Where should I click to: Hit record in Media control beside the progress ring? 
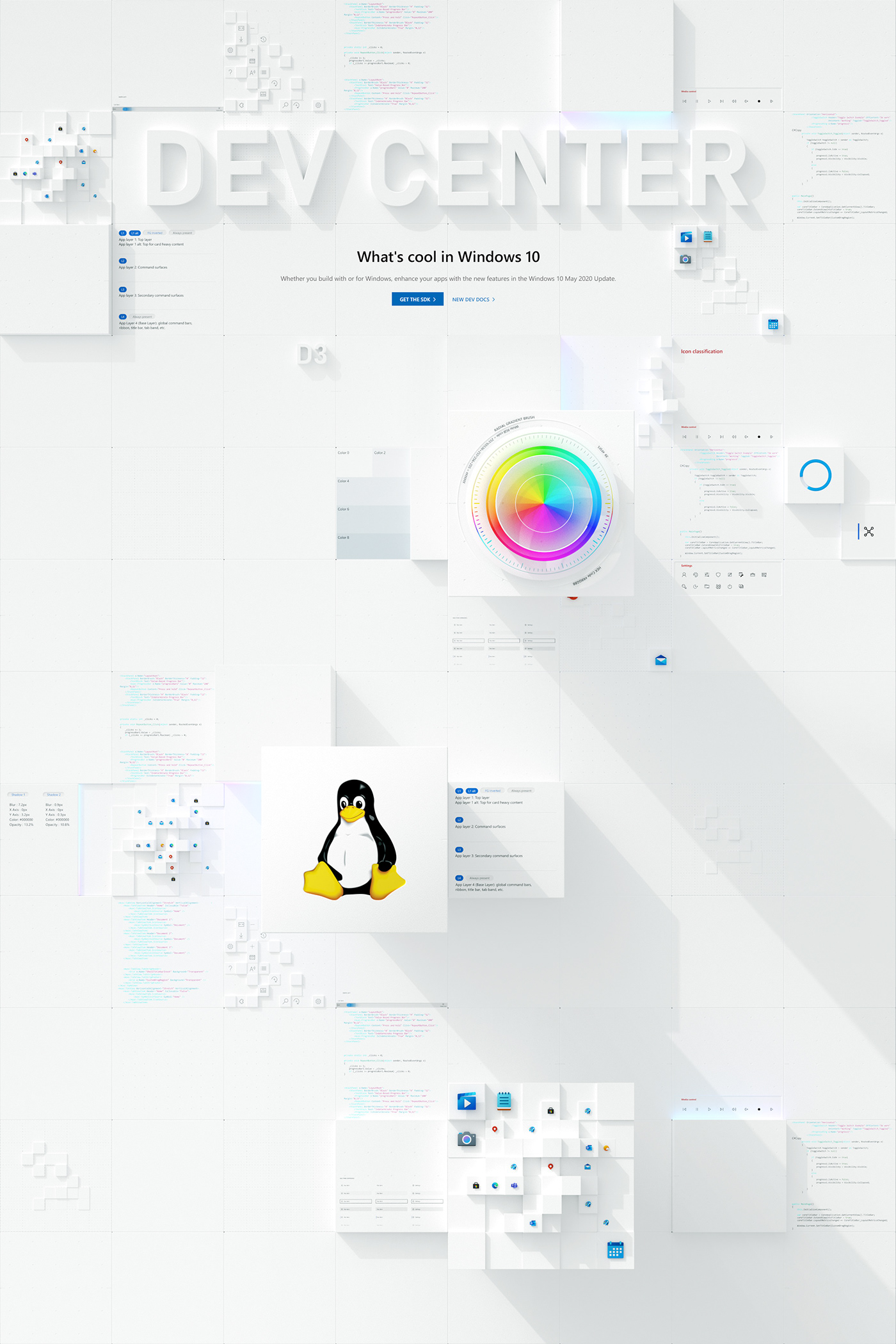(x=759, y=437)
